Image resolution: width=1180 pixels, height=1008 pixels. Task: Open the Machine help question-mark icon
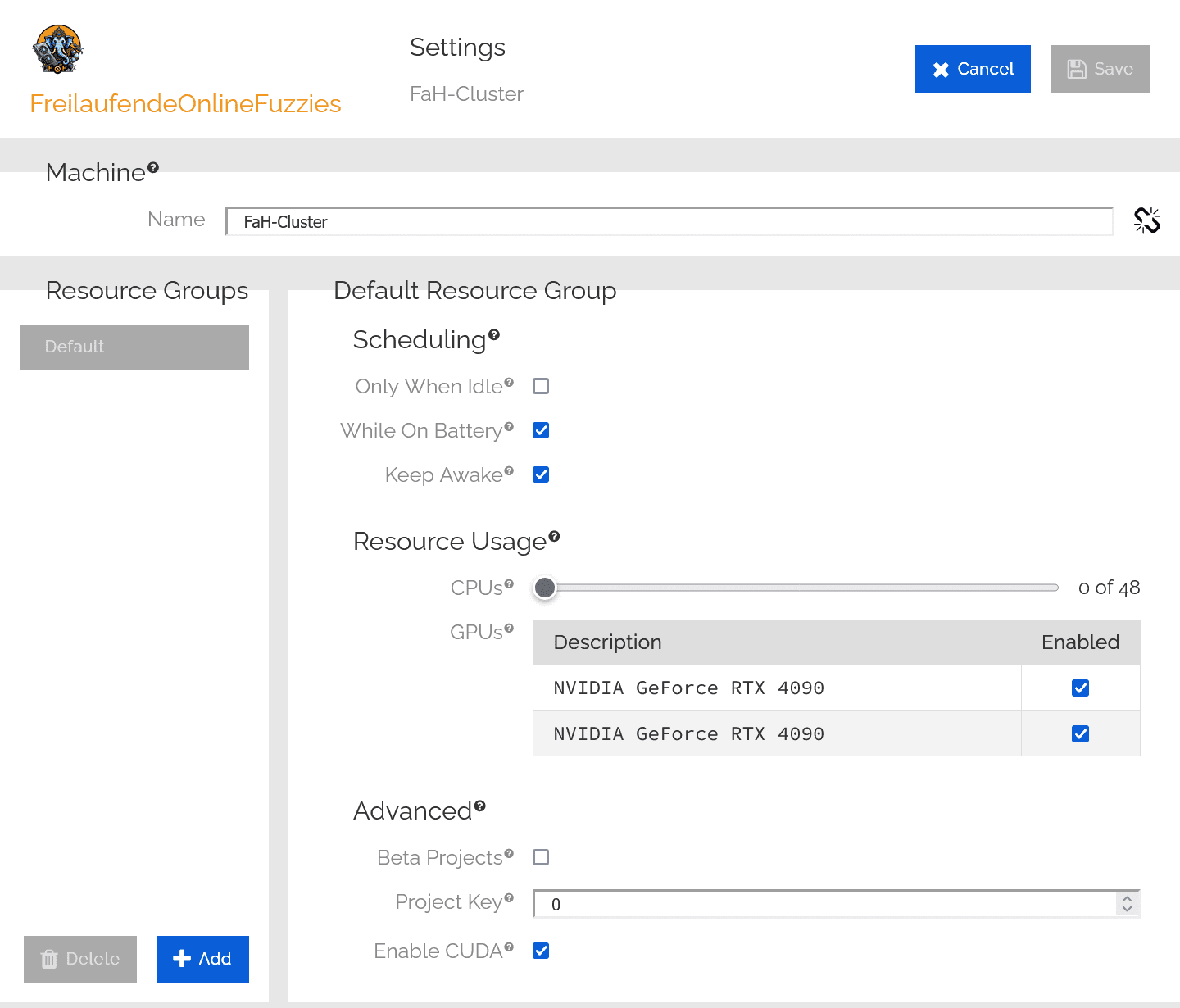tap(153, 168)
